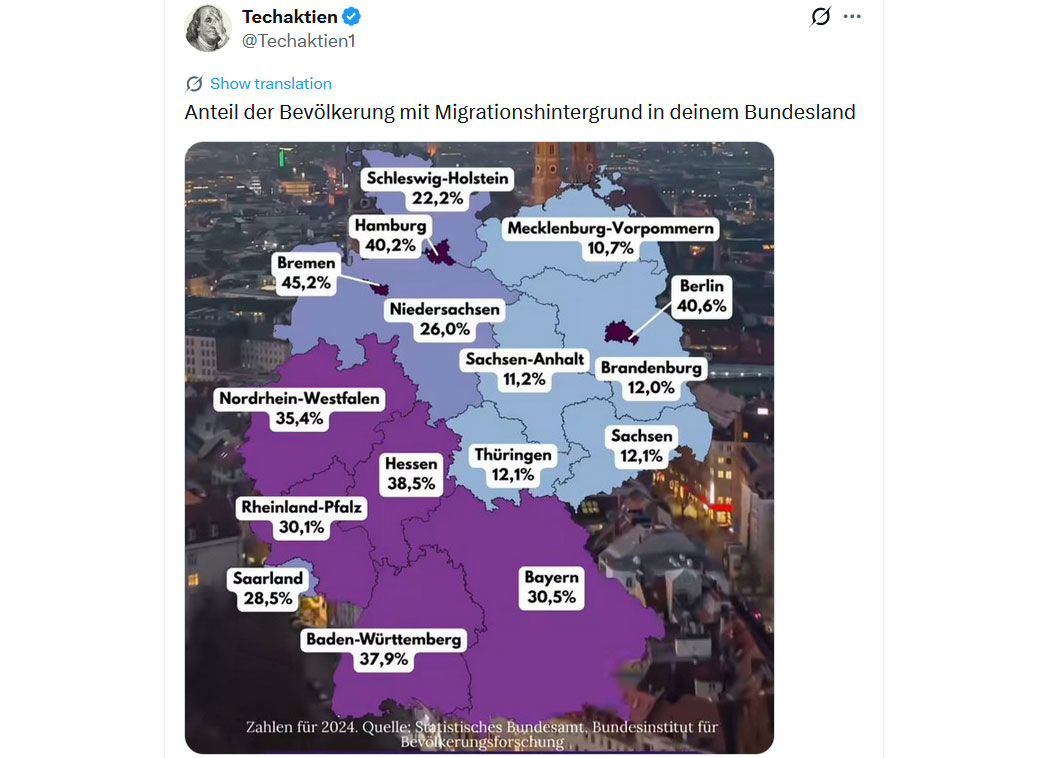Image resolution: width=1050 pixels, height=758 pixels.
Task: Open the Techaktien profile avatar
Action: coord(208,28)
